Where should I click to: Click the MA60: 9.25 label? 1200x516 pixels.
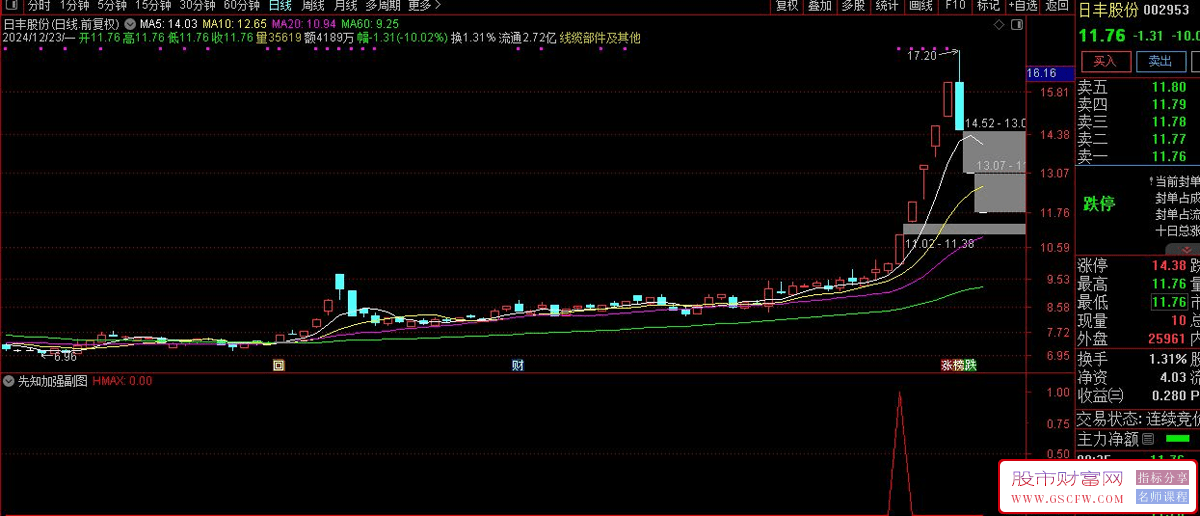click(369, 24)
